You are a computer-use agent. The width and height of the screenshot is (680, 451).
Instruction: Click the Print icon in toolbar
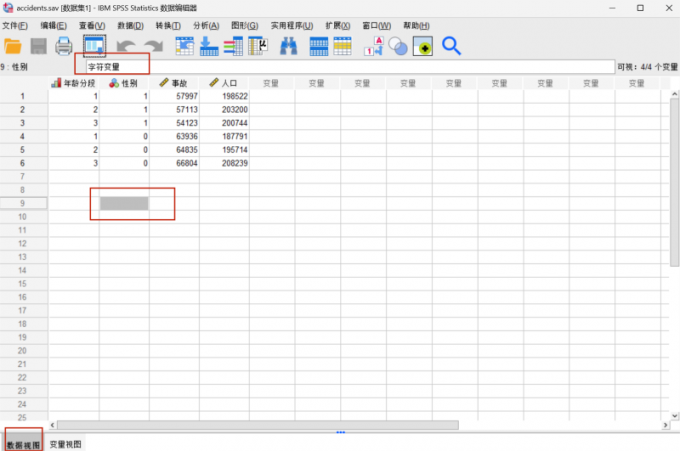point(64,46)
